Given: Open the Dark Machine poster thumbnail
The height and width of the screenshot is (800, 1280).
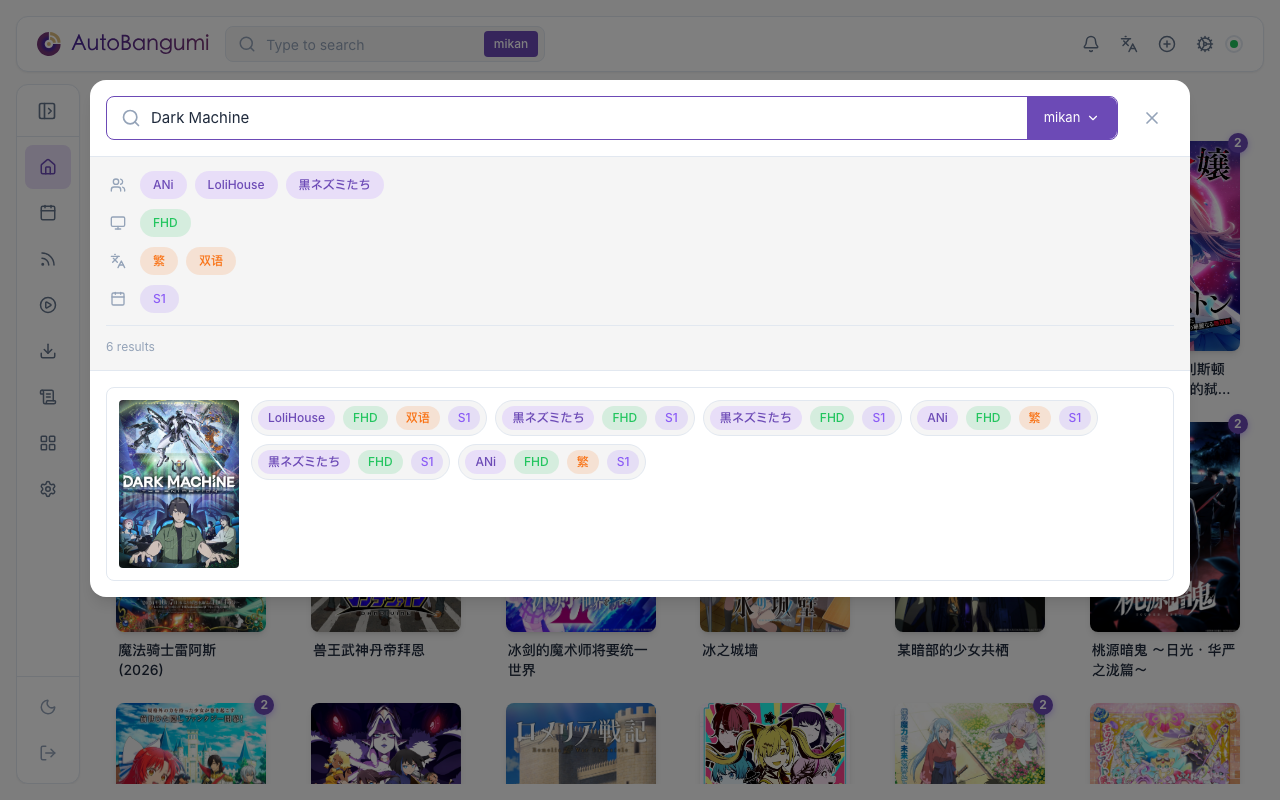Looking at the screenshot, I should coord(179,484).
